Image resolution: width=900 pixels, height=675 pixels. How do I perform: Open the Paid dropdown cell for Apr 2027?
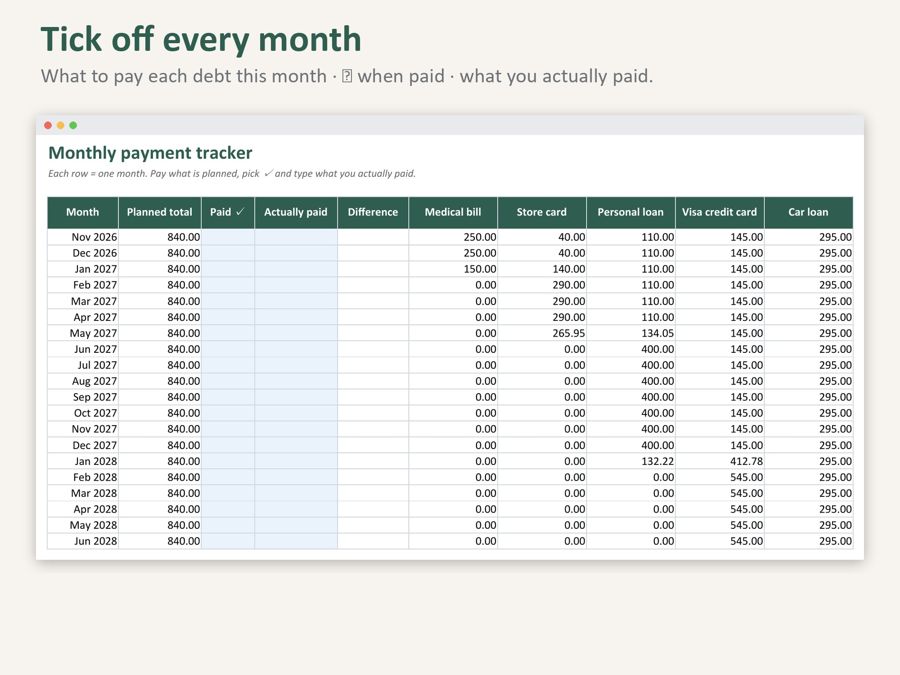point(228,317)
